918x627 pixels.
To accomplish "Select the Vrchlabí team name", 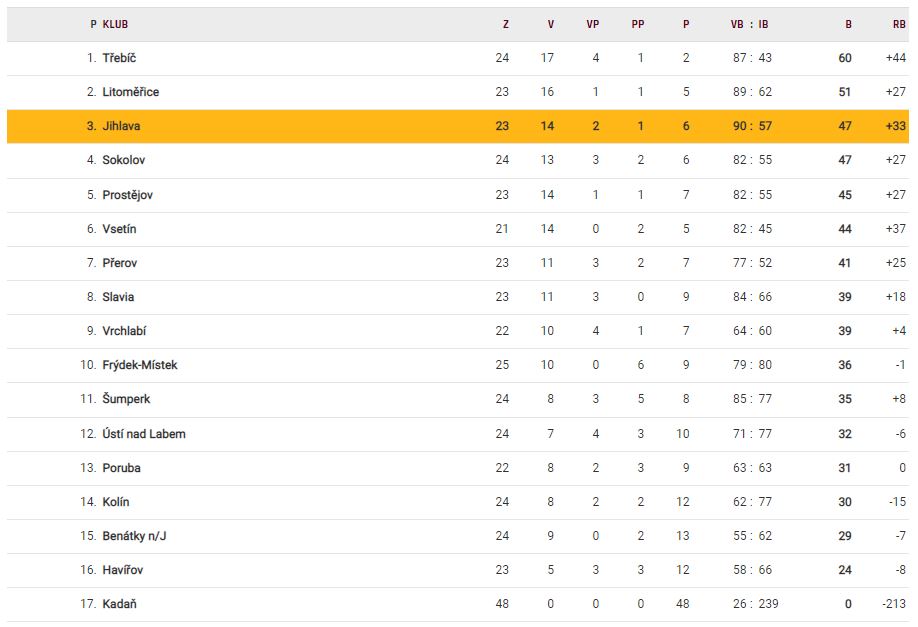I will pyautogui.click(x=124, y=331).
